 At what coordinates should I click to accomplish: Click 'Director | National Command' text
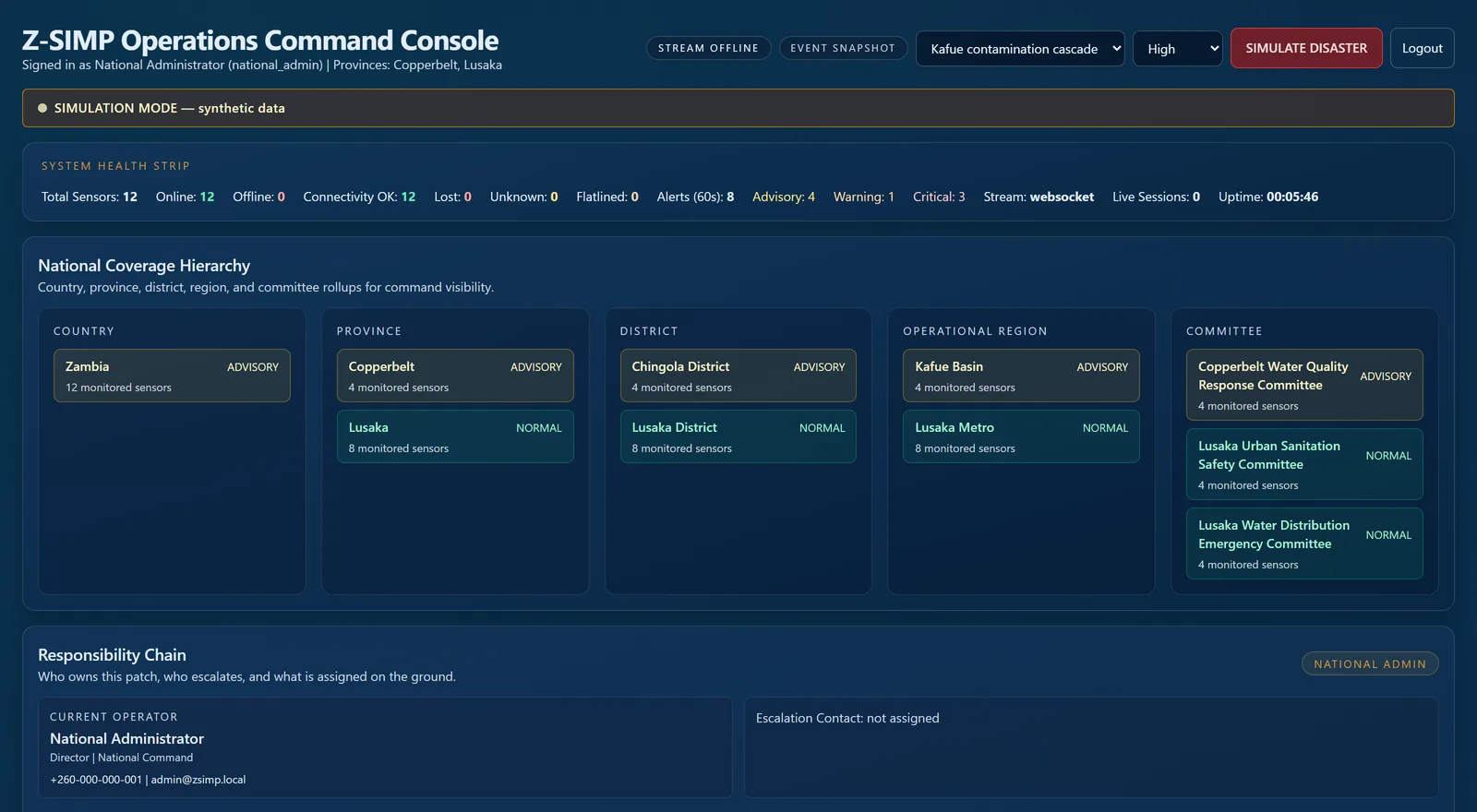coord(122,758)
